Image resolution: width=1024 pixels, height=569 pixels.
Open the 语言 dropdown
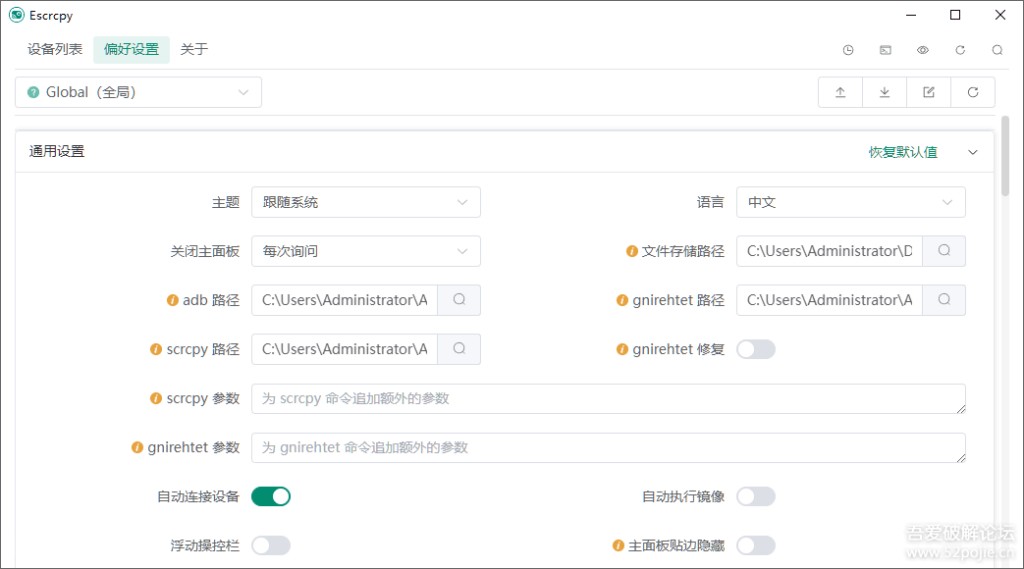[851, 202]
